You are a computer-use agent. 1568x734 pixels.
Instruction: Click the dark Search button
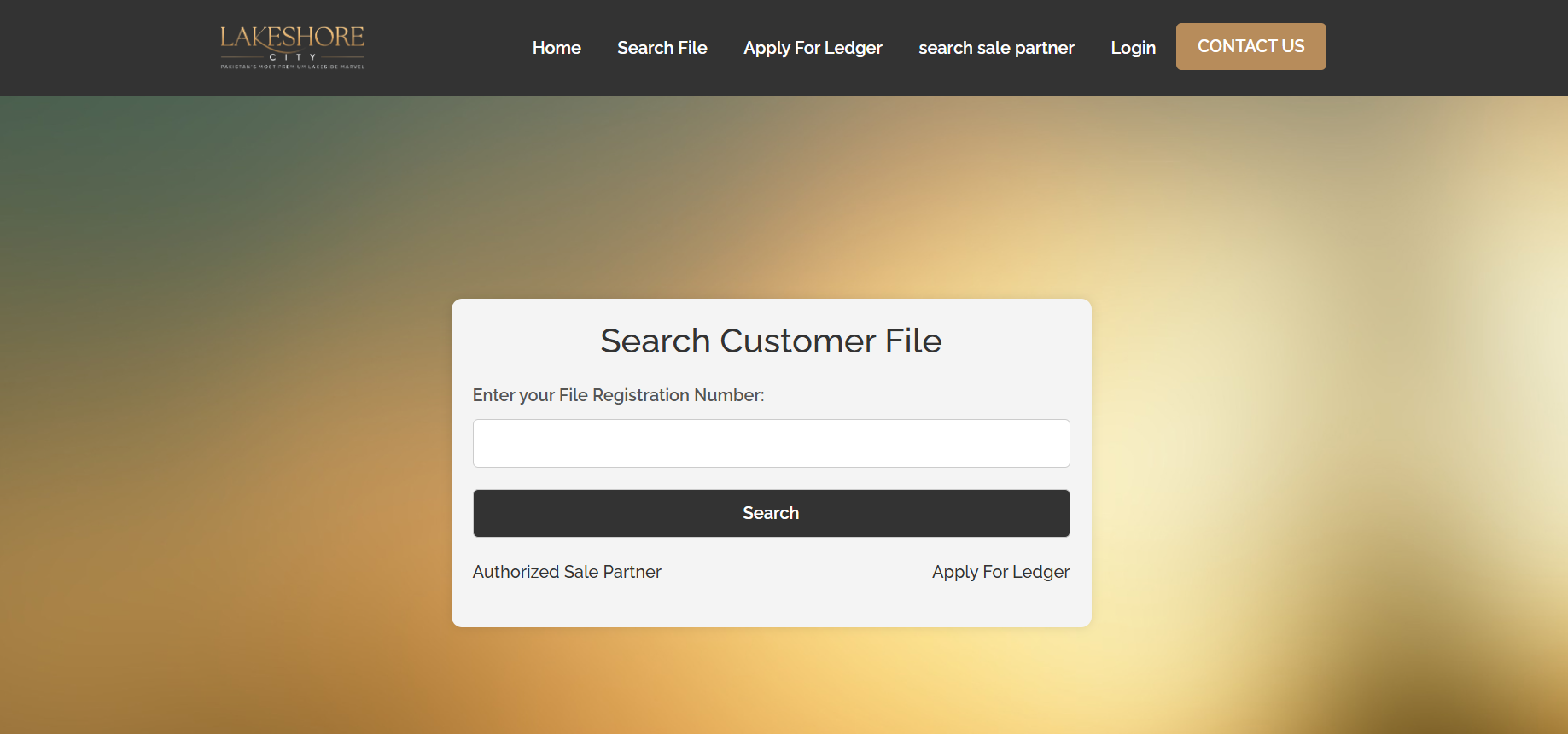pyautogui.click(x=771, y=513)
